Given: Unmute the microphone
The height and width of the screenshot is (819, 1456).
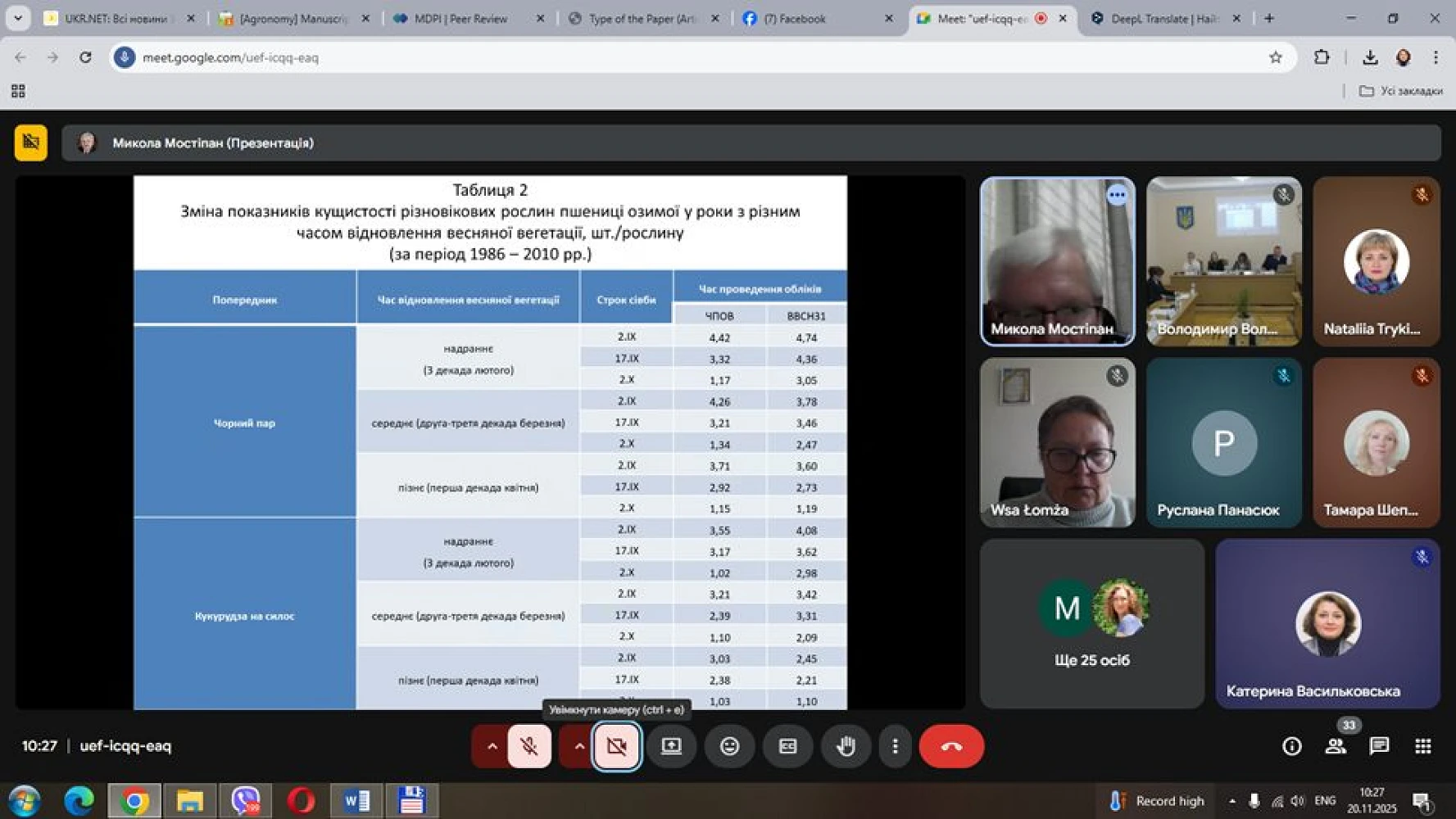Looking at the screenshot, I should tap(529, 746).
